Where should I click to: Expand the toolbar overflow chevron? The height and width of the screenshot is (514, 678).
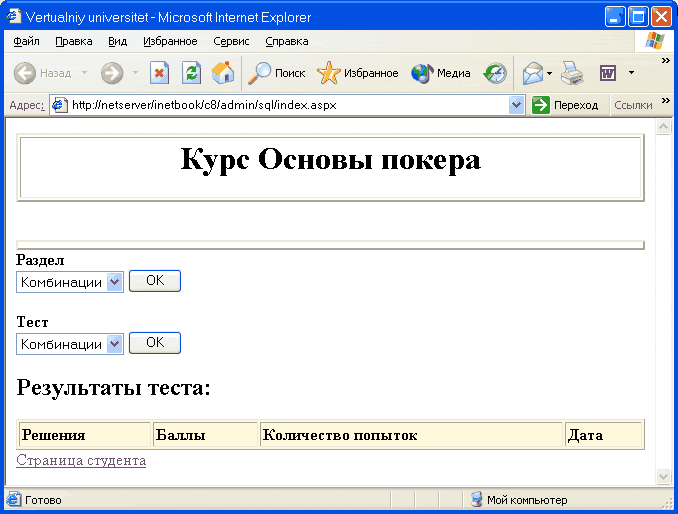click(666, 61)
